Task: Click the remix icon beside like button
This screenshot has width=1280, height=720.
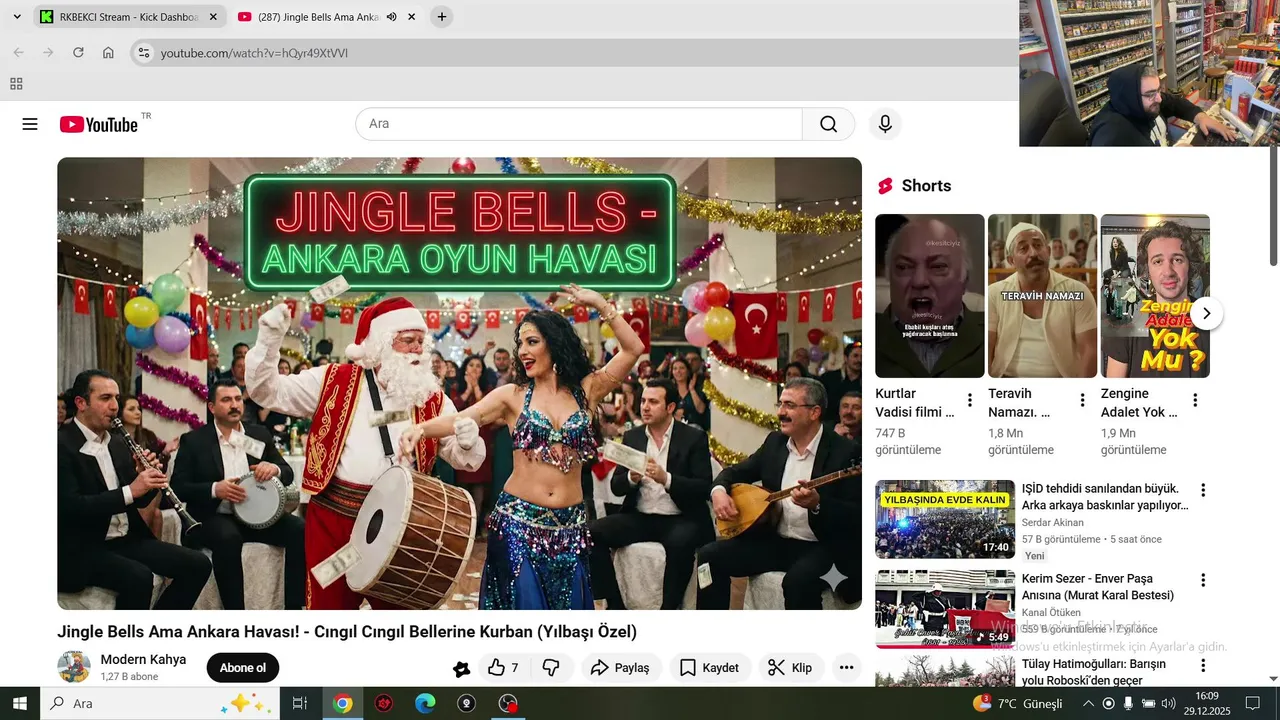Action: (x=462, y=669)
